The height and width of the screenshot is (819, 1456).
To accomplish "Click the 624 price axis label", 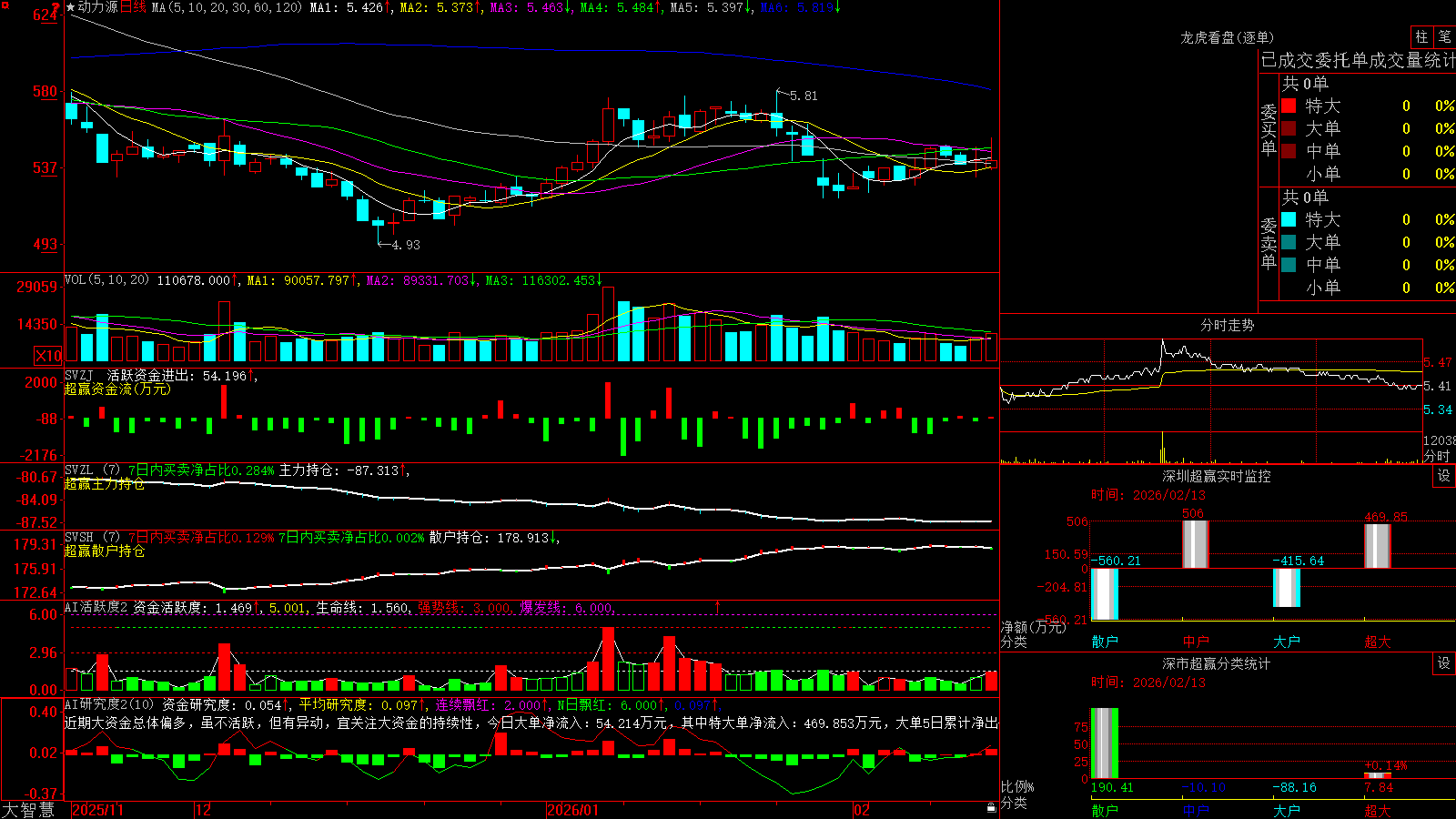I will click(45, 15).
